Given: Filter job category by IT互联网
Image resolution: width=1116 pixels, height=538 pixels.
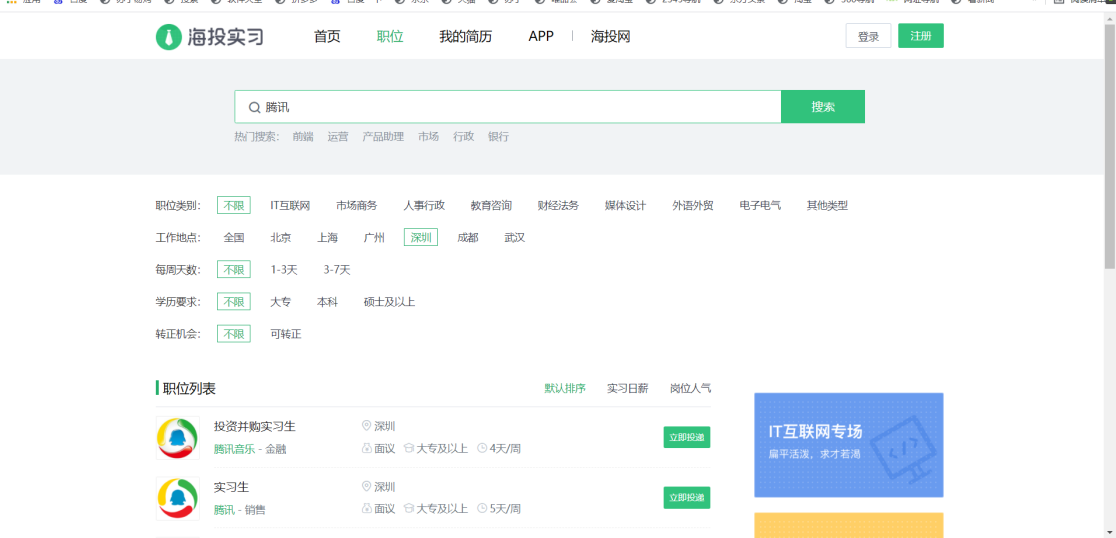Looking at the screenshot, I should (290, 206).
